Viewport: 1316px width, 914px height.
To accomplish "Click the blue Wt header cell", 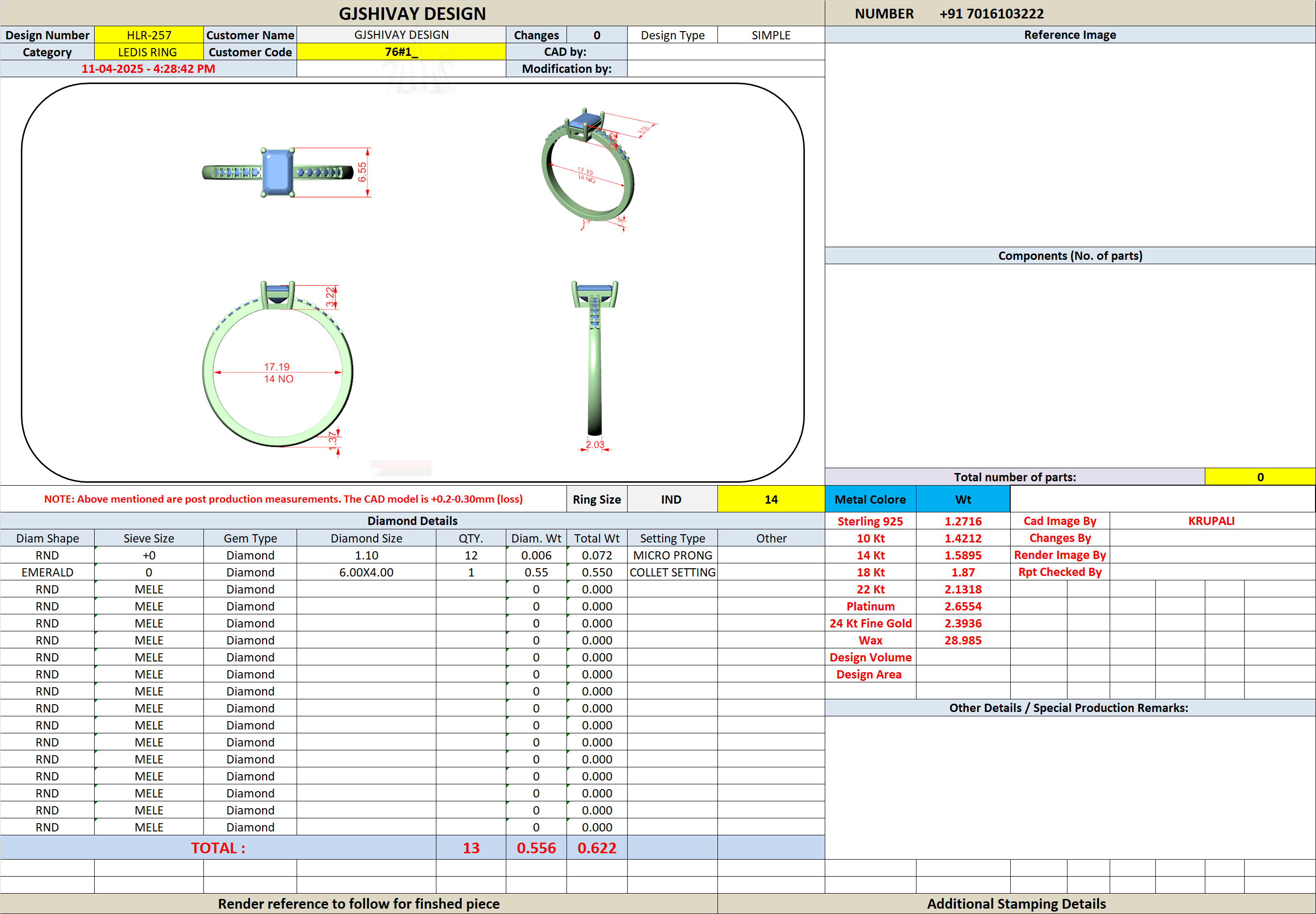I will pyautogui.click(x=963, y=499).
